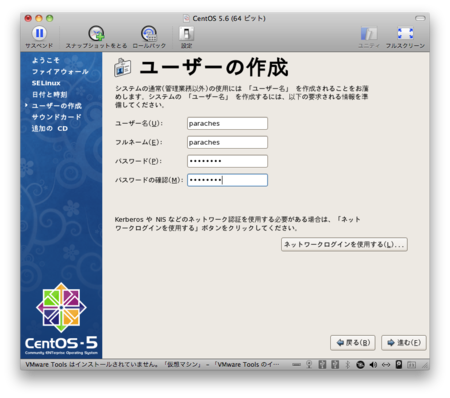Image resolution: width=450 pixels, height=398 pixels.
Task: Focus the ユーザー名 username field
Action: pos(227,123)
